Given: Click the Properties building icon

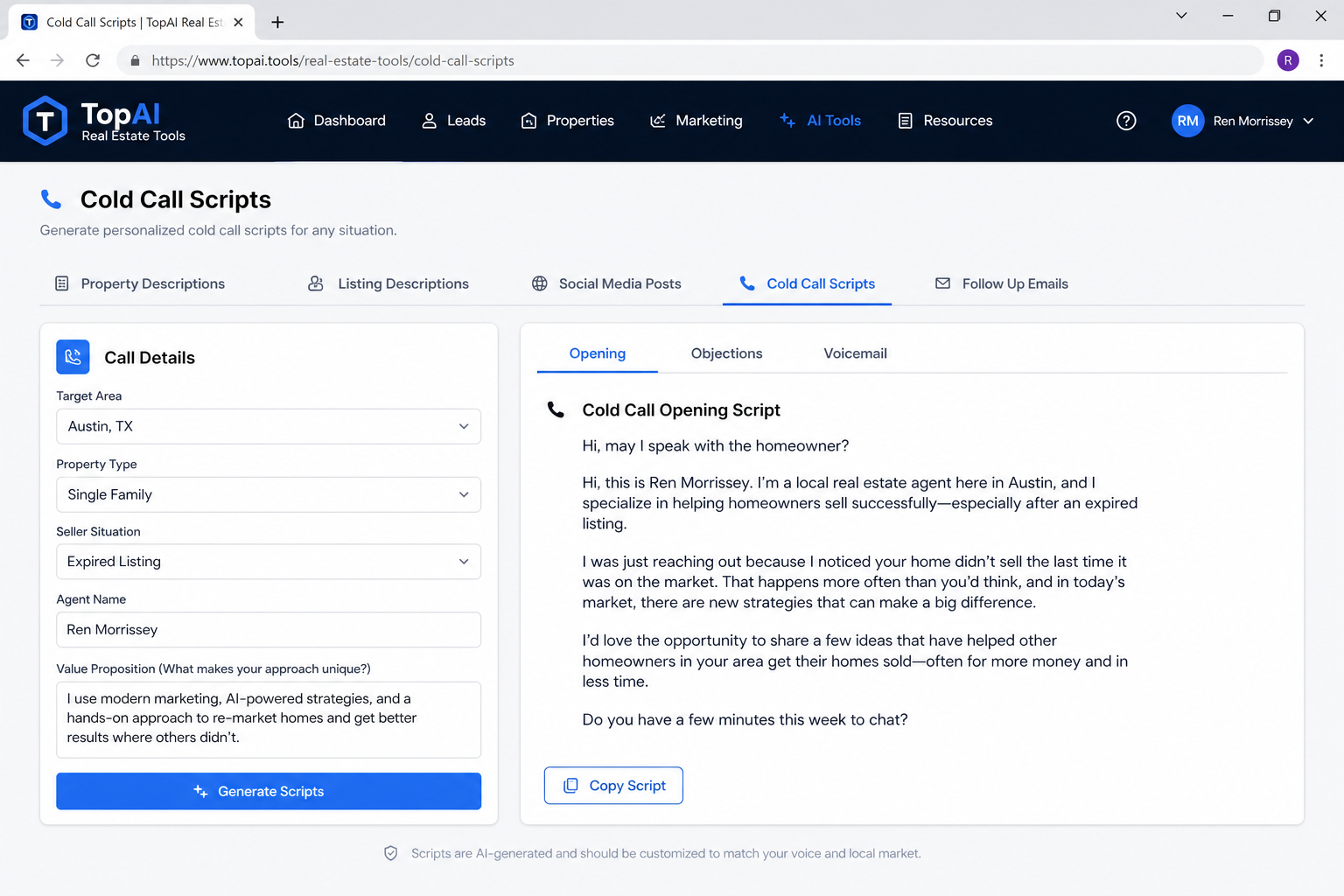Looking at the screenshot, I should click(x=528, y=121).
